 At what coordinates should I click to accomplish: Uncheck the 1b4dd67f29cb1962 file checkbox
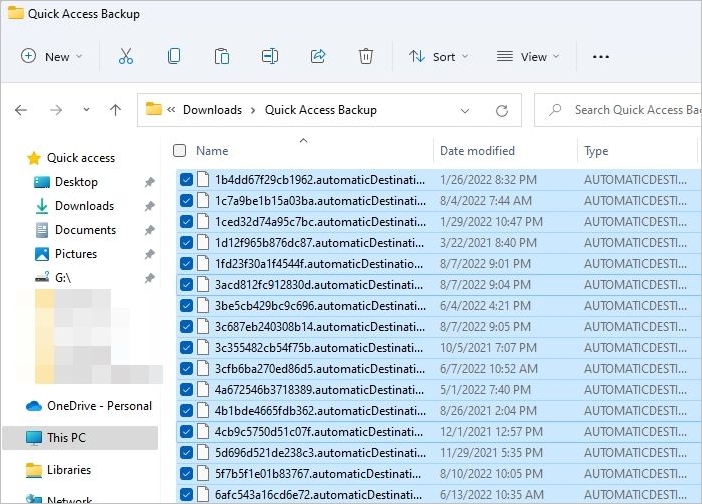[x=187, y=180]
